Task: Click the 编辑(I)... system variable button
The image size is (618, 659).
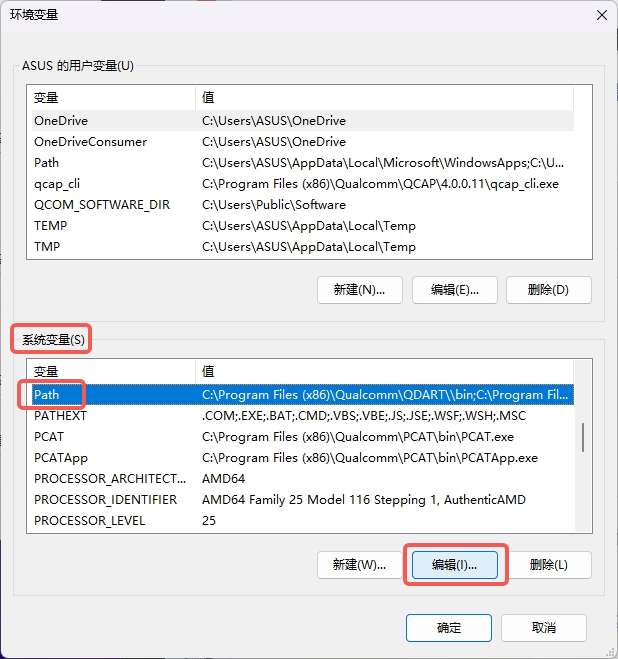Action: tap(454, 565)
